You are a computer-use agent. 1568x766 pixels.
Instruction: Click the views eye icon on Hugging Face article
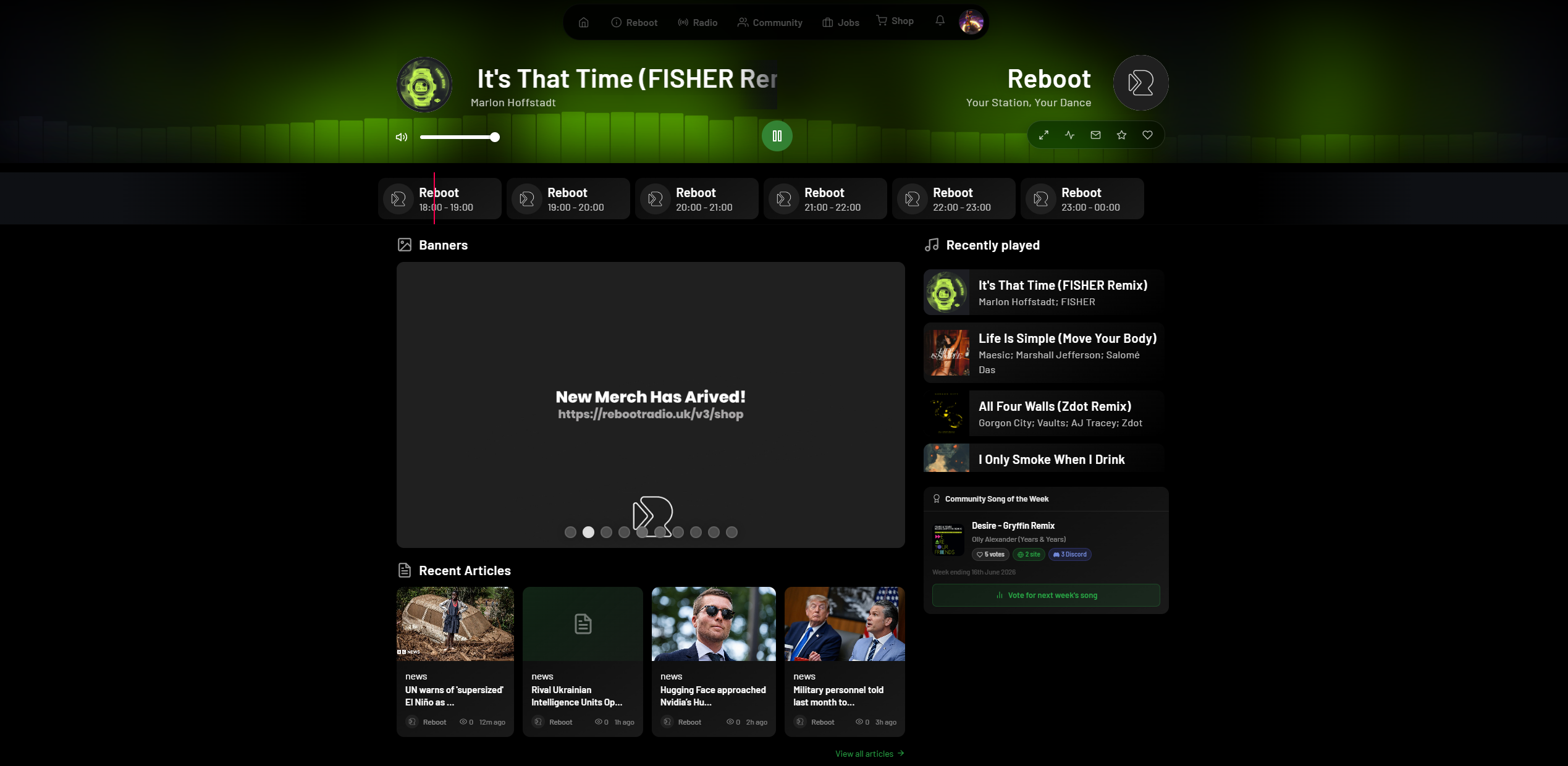pos(730,722)
